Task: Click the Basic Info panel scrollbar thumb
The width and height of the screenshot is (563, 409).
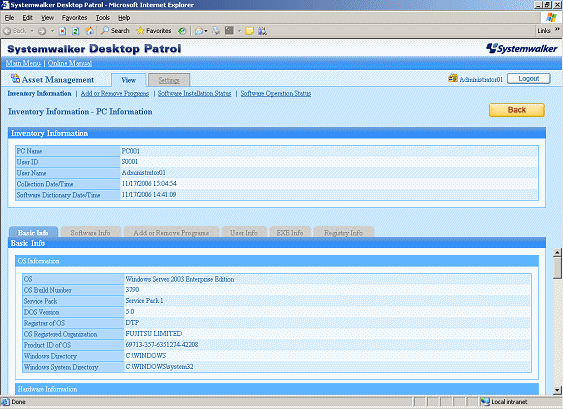Action: (557, 268)
